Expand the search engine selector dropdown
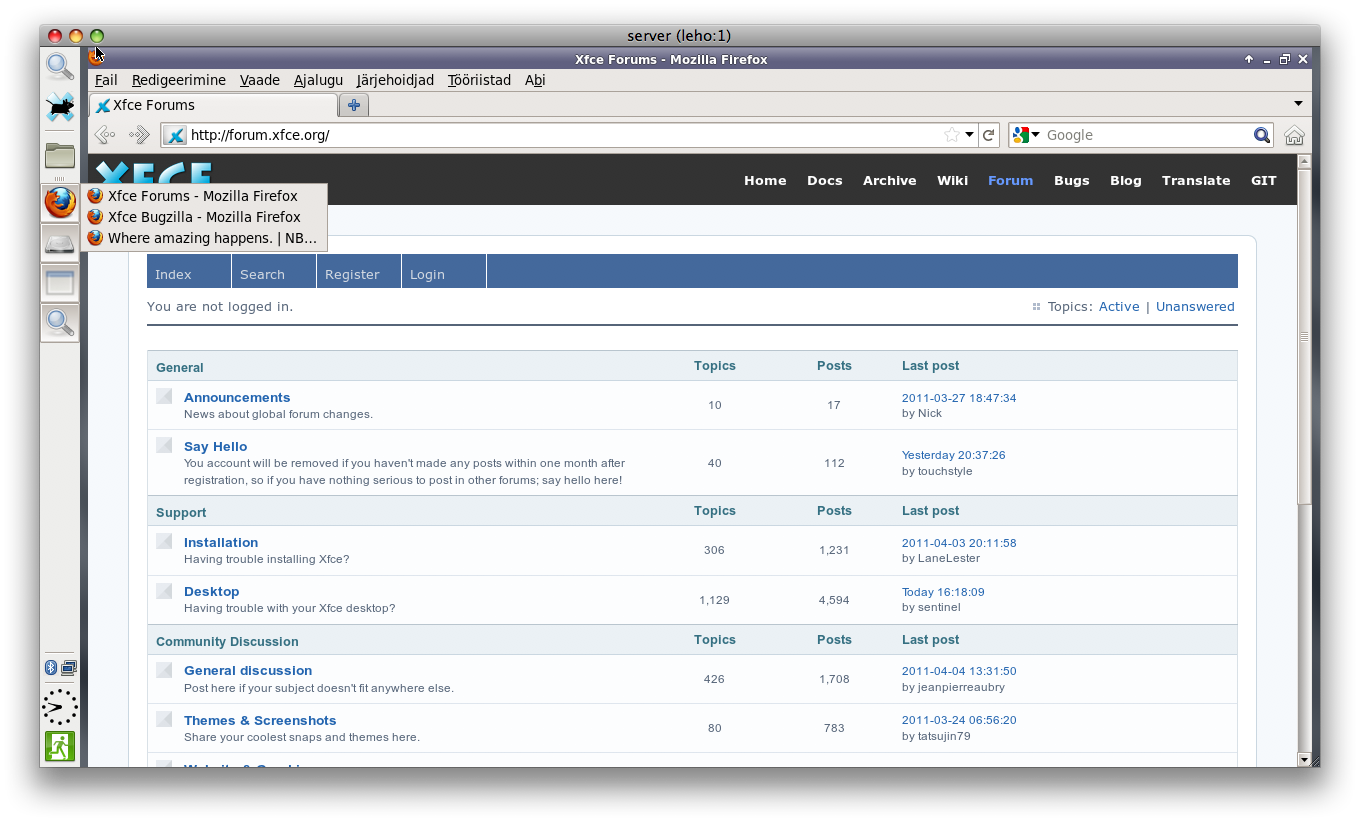The image size is (1360, 822). pyautogui.click(x=1026, y=135)
